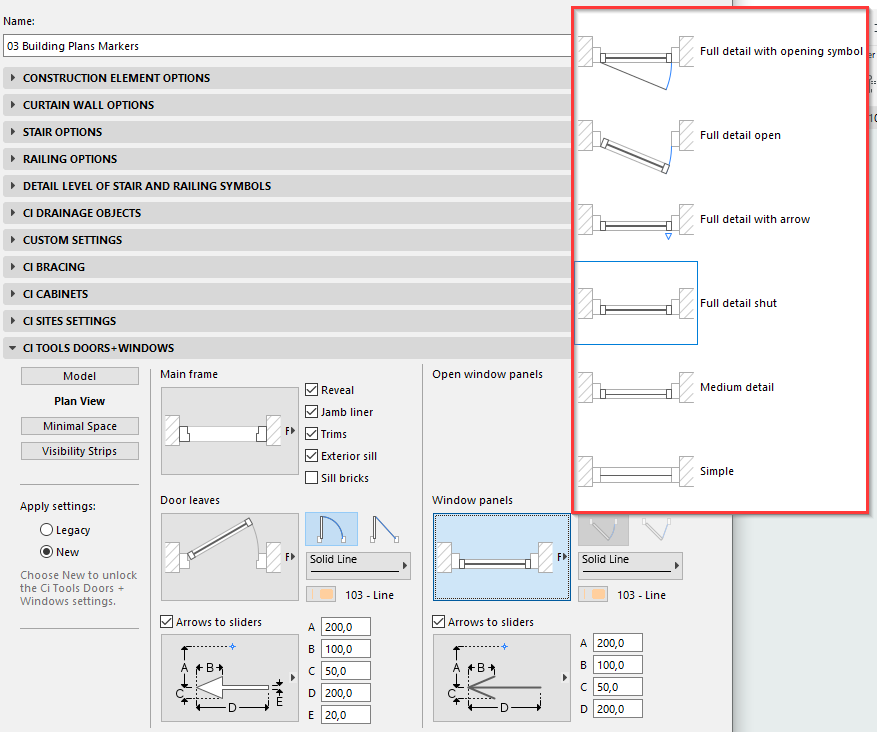The height and width of the screenshot is (732, 877).
Task: Open the Door leaves preview picker
Action: click(230, 557)
